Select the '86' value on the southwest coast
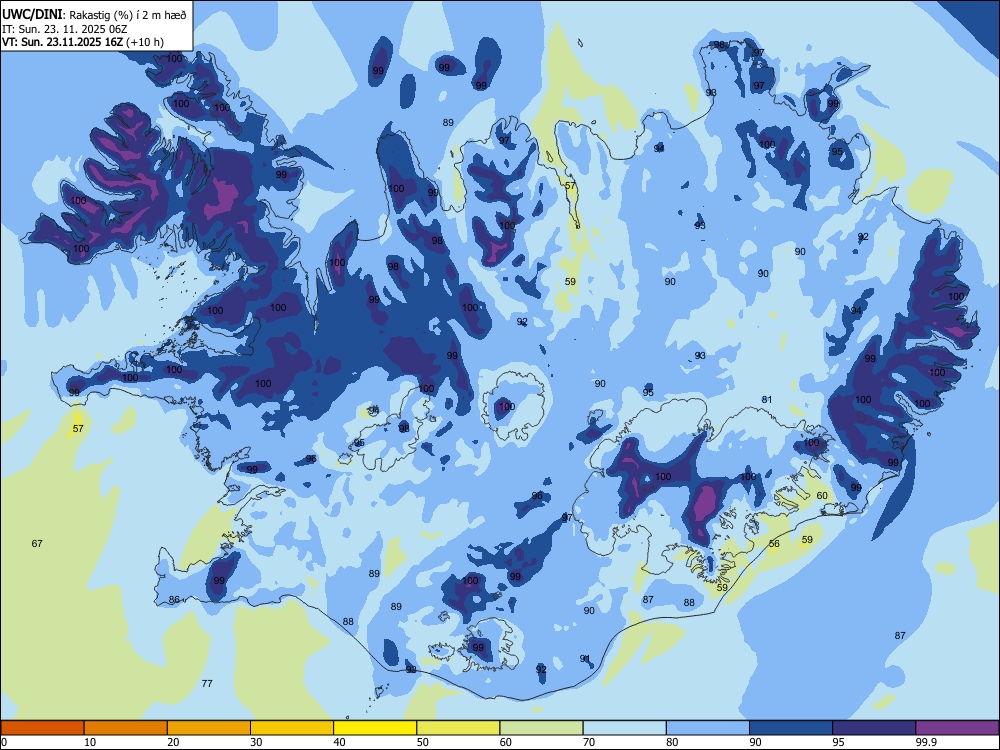The height and width of the screenshot is (750, 1000). tap(174, 599)
